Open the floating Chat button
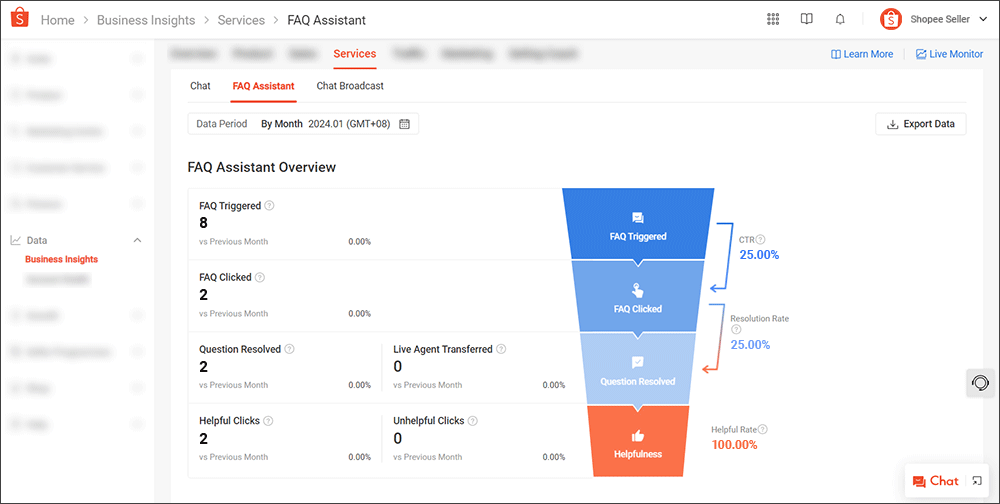Viewport: 1000px width, 504px height. coord(935,481)
